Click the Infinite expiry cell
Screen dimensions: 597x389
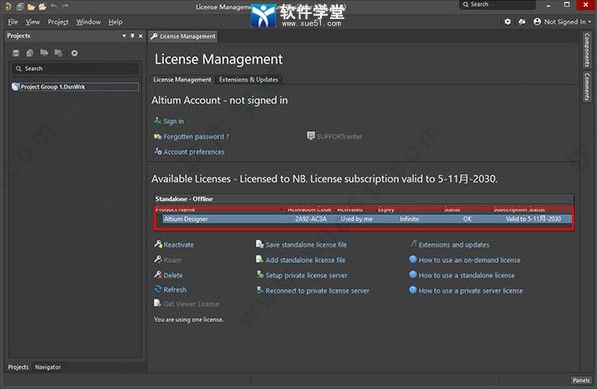click(x=409, y=219)
